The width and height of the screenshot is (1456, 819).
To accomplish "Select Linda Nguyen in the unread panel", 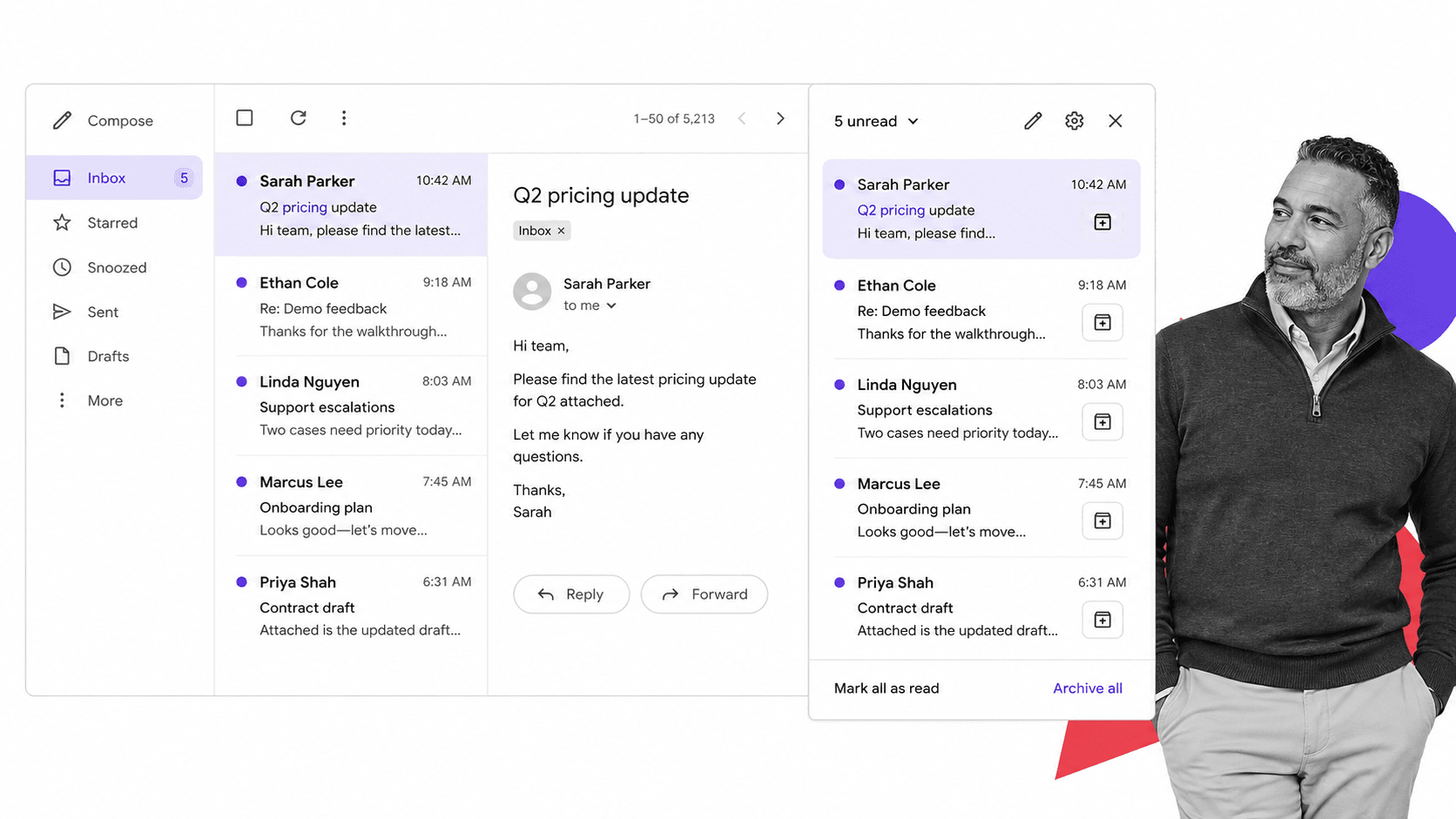I will pyautogui.click(x=981, y=408).
